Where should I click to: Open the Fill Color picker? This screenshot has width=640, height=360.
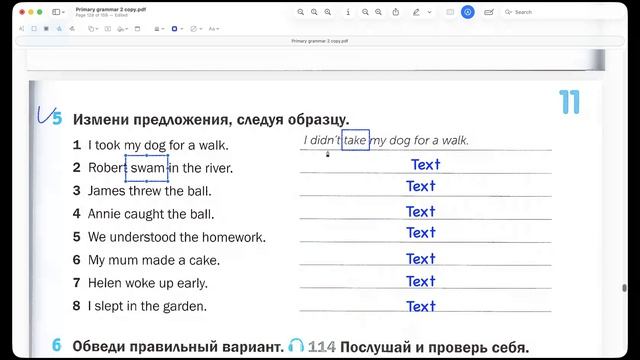coord(196,29)
